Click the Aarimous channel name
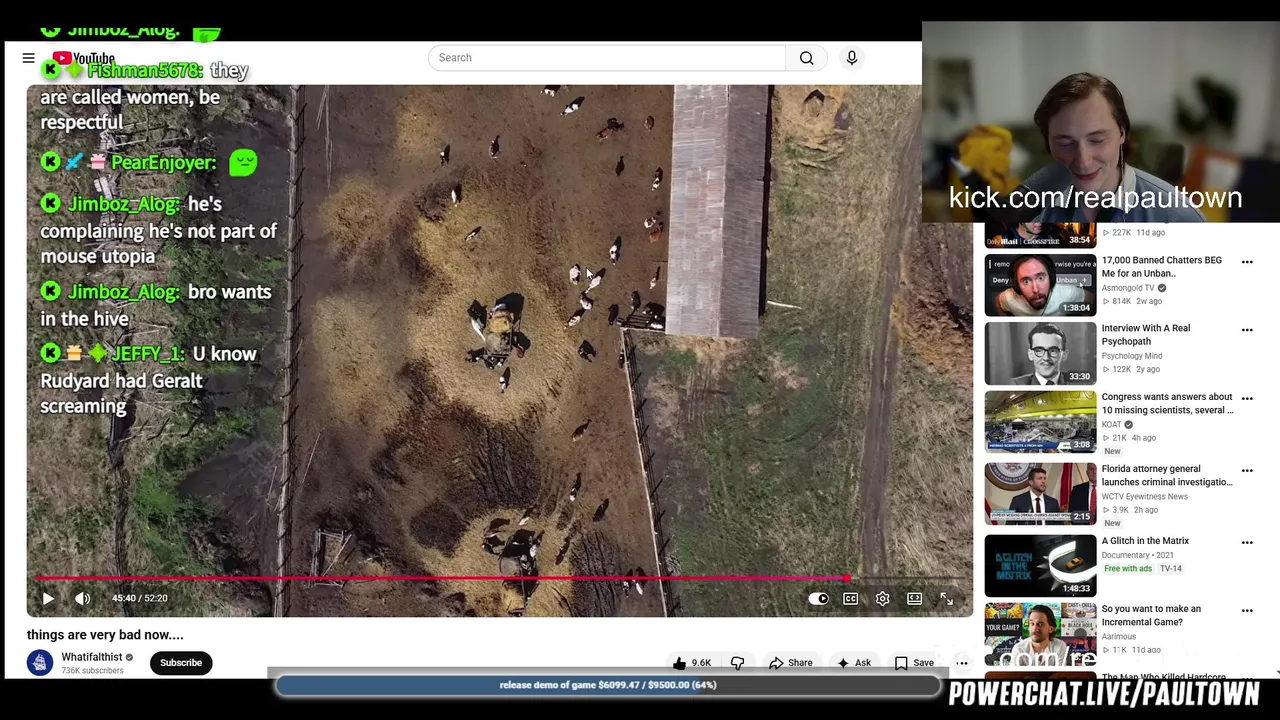 tap(1119, 636)
